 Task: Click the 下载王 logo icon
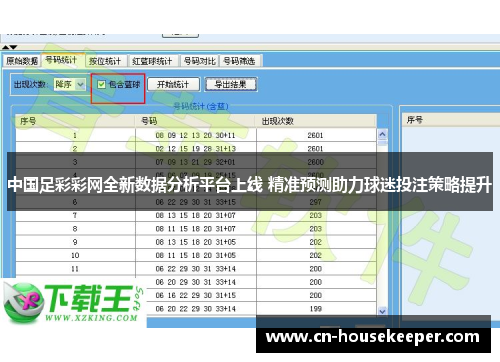point(23,303)
